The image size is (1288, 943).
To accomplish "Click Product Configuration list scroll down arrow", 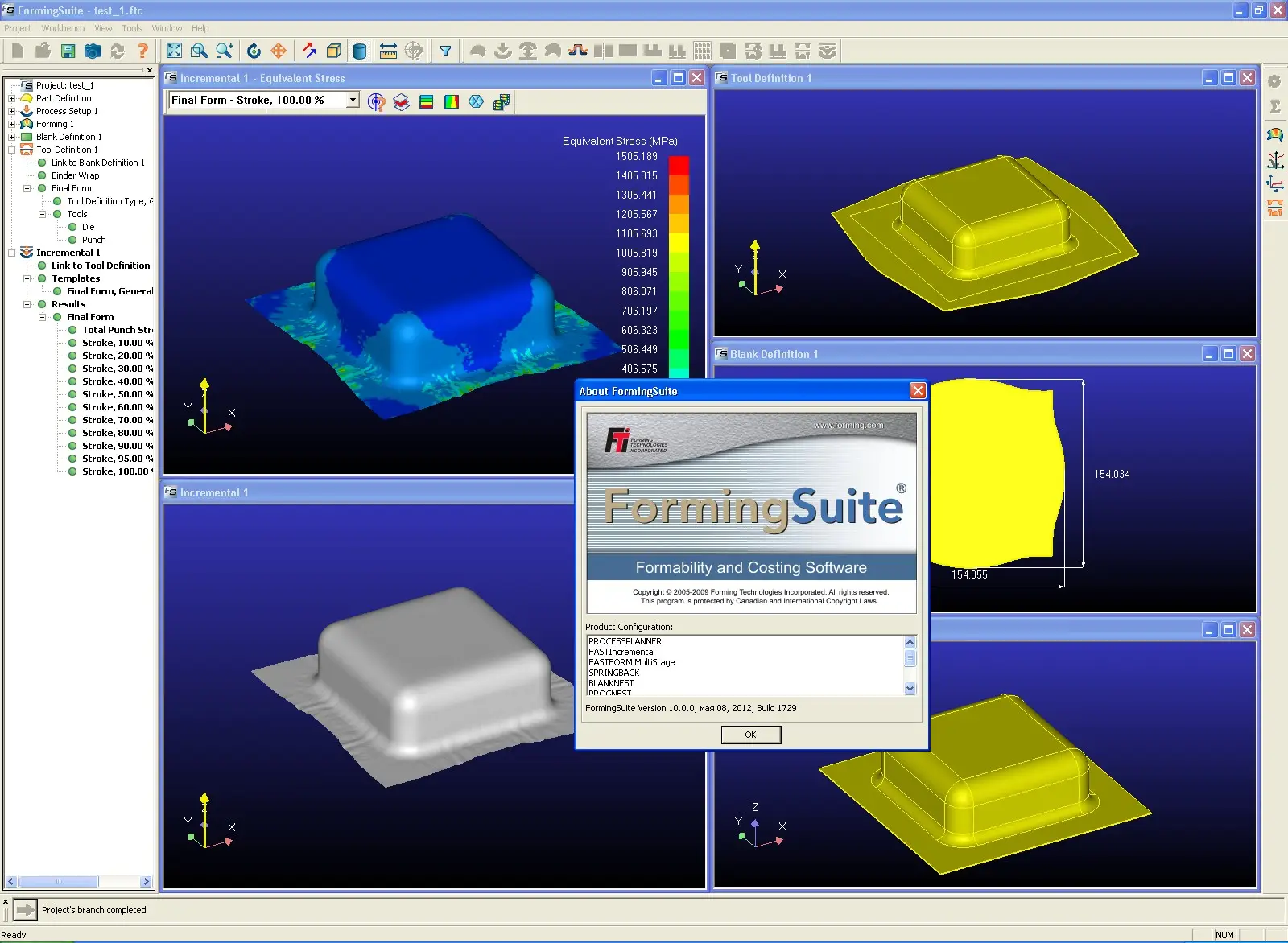I will 910,688.
